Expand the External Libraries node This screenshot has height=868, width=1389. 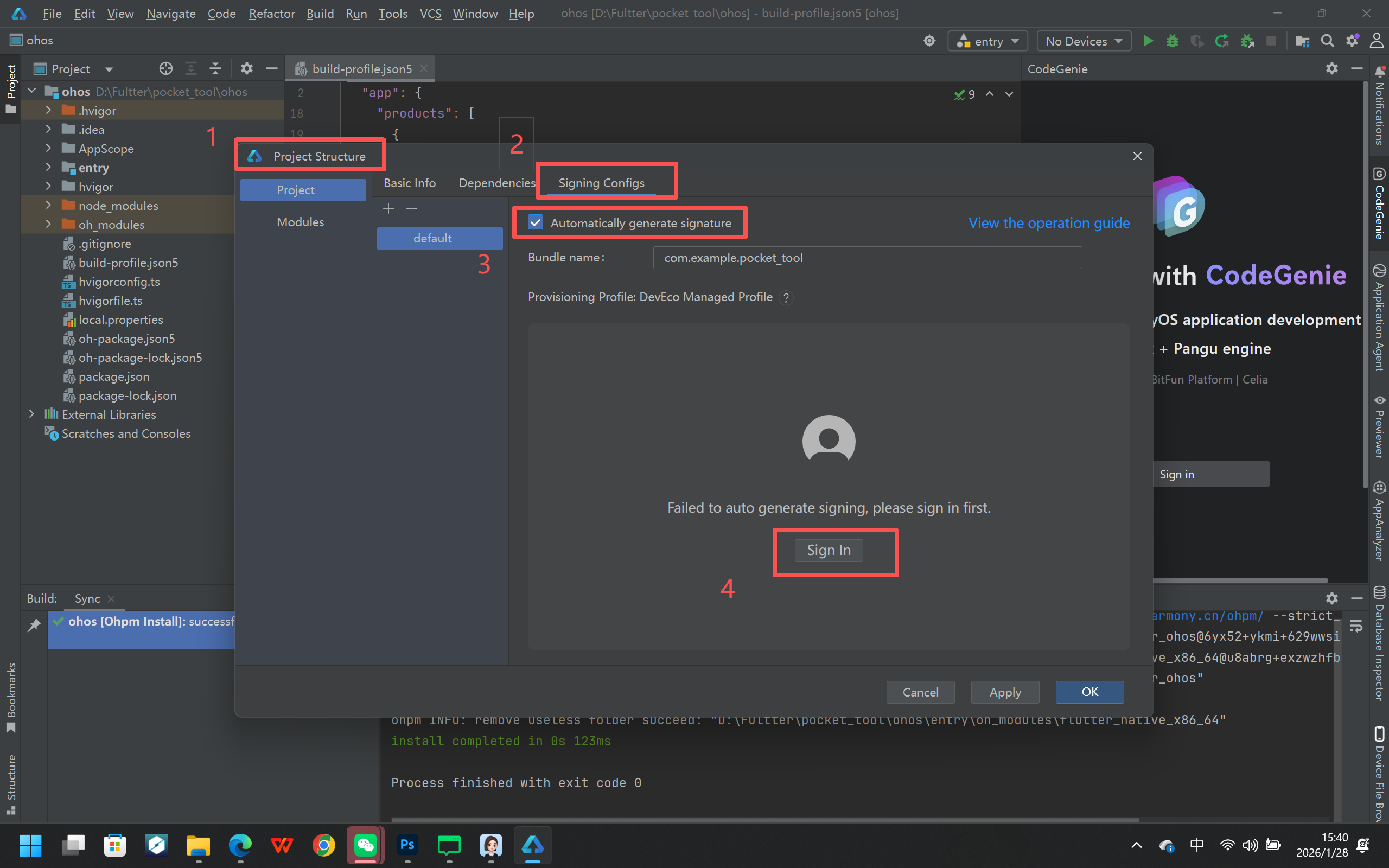coord(32,414)
